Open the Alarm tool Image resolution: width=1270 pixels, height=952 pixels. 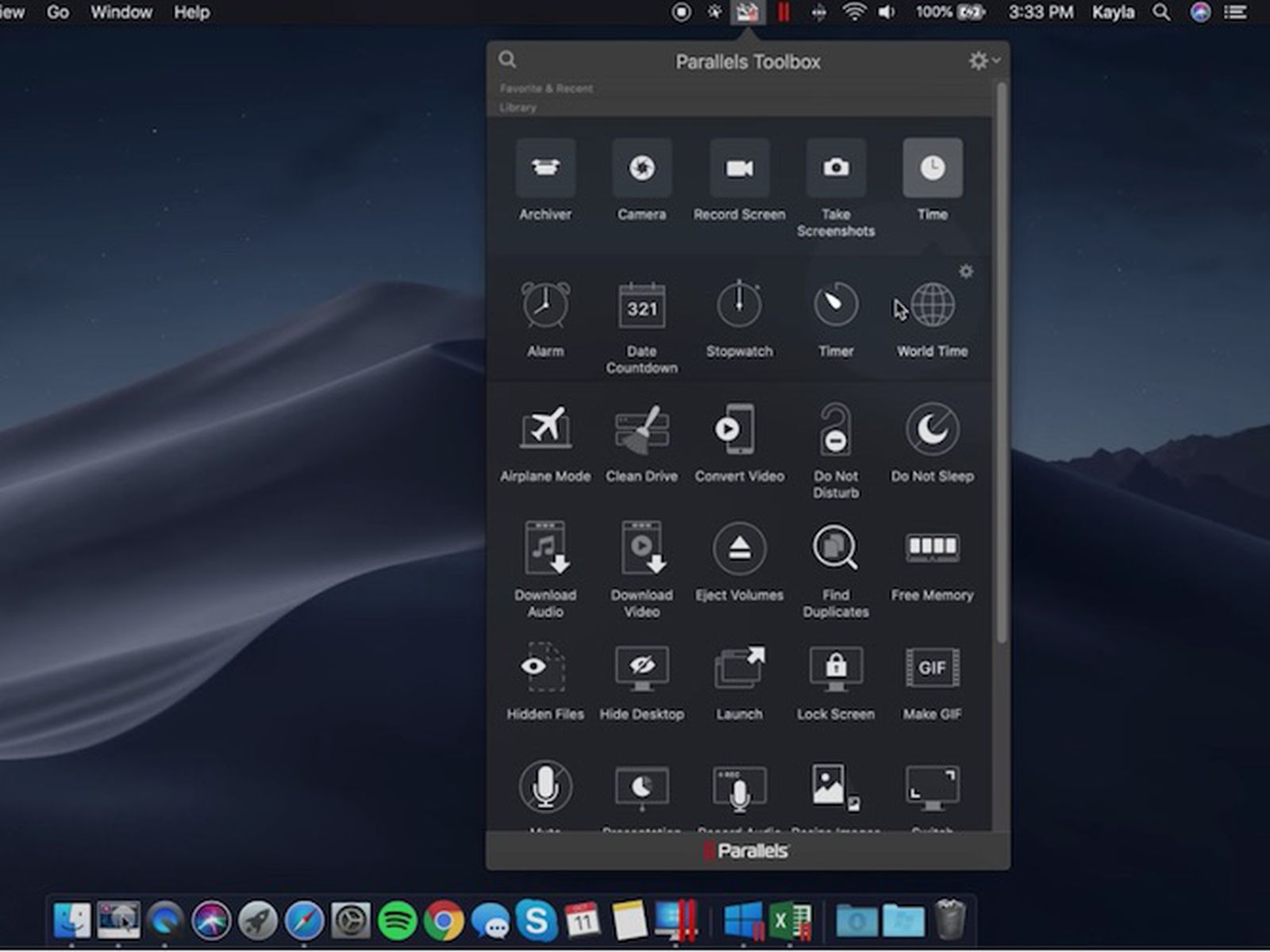[545, 305]
